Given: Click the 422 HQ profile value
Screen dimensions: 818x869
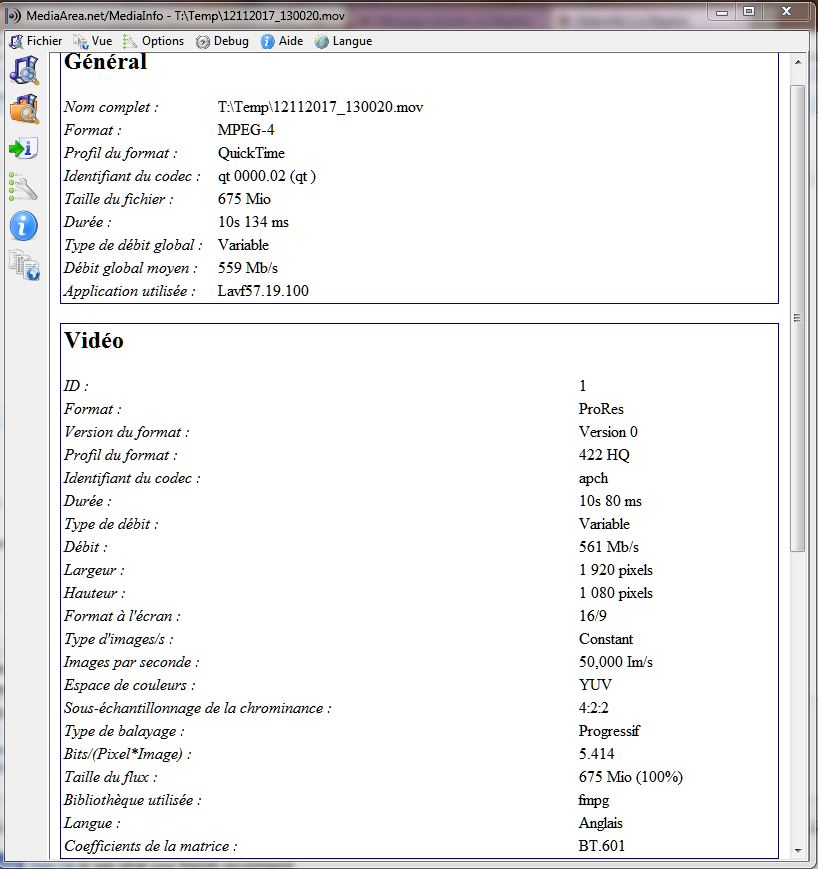Looking at the screenshot, I should tap(604, 455).
